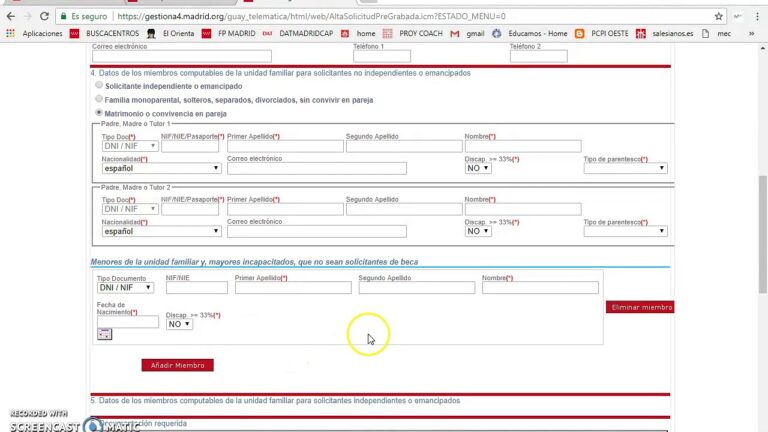Open Discap. >= 33% dropdown in Menores section
Image resolution: width=768 pixels, height=432 pixels.
click(x=179, y=324)
